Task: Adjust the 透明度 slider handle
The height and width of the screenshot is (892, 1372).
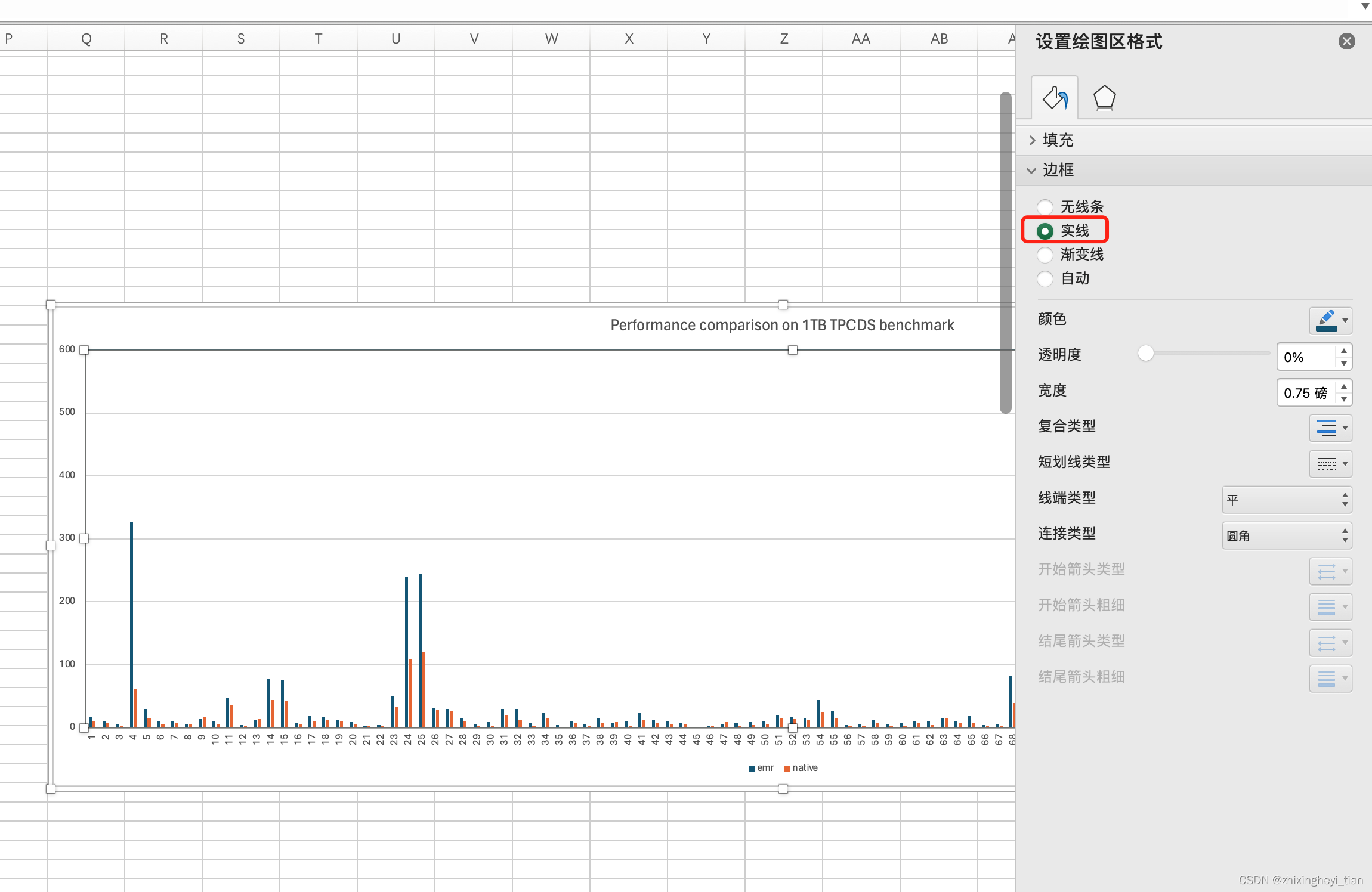Action: pos(1145,353)
